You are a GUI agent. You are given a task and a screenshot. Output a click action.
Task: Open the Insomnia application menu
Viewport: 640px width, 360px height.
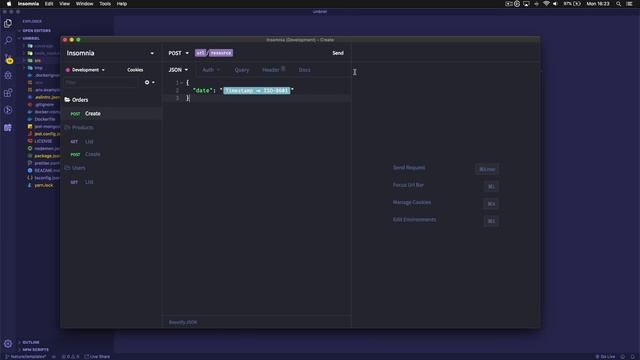point(28,4)
